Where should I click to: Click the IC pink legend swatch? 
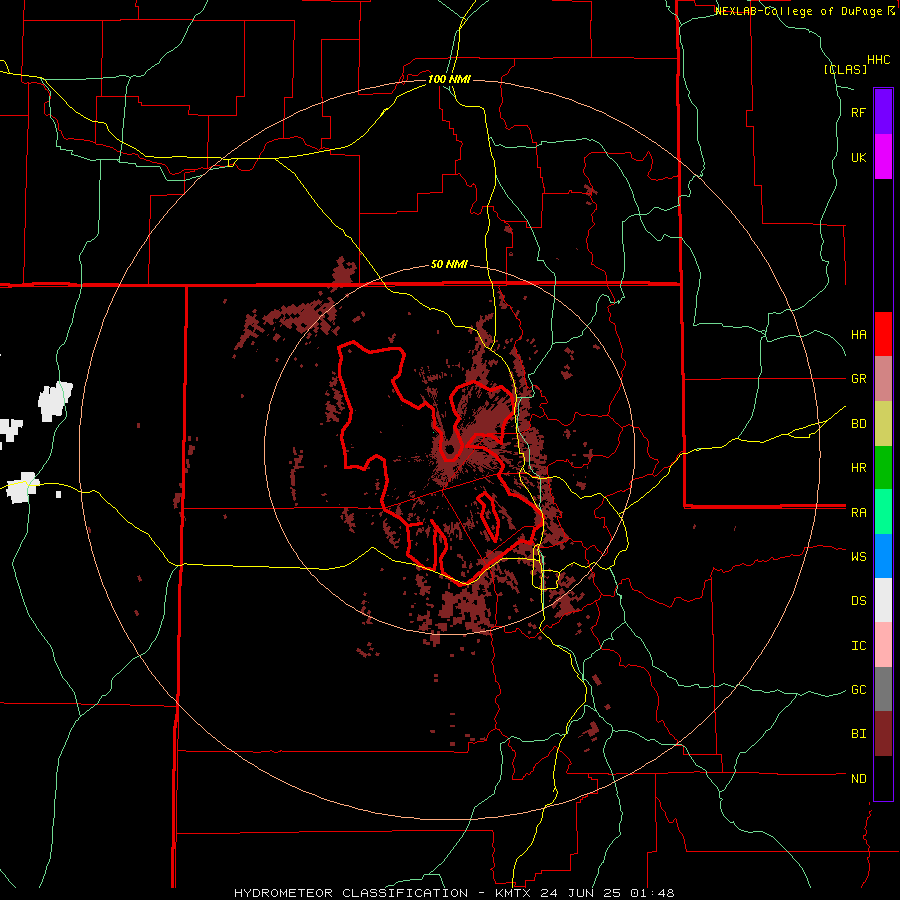pyautogui.click(x=883, y=645)
